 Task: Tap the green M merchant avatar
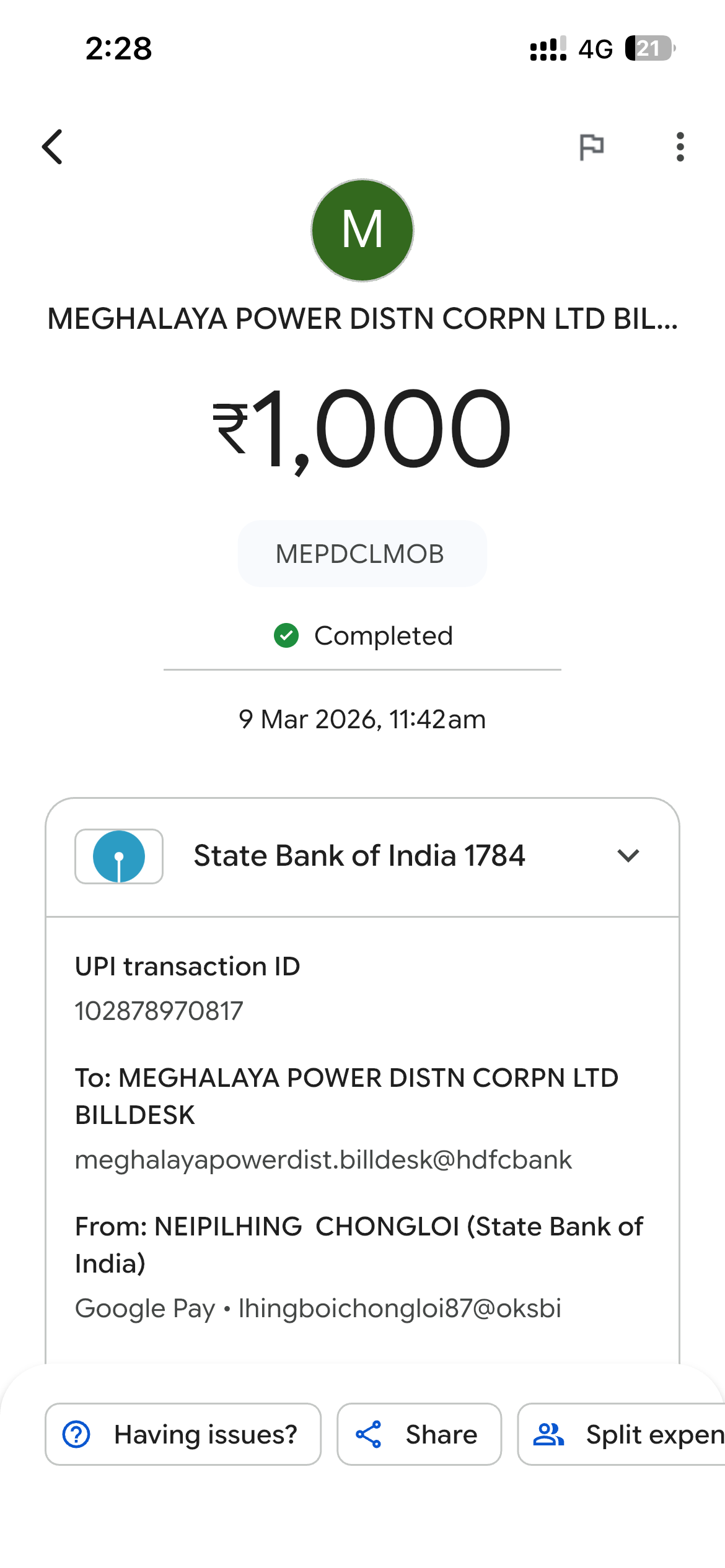[x=362, y=230]
